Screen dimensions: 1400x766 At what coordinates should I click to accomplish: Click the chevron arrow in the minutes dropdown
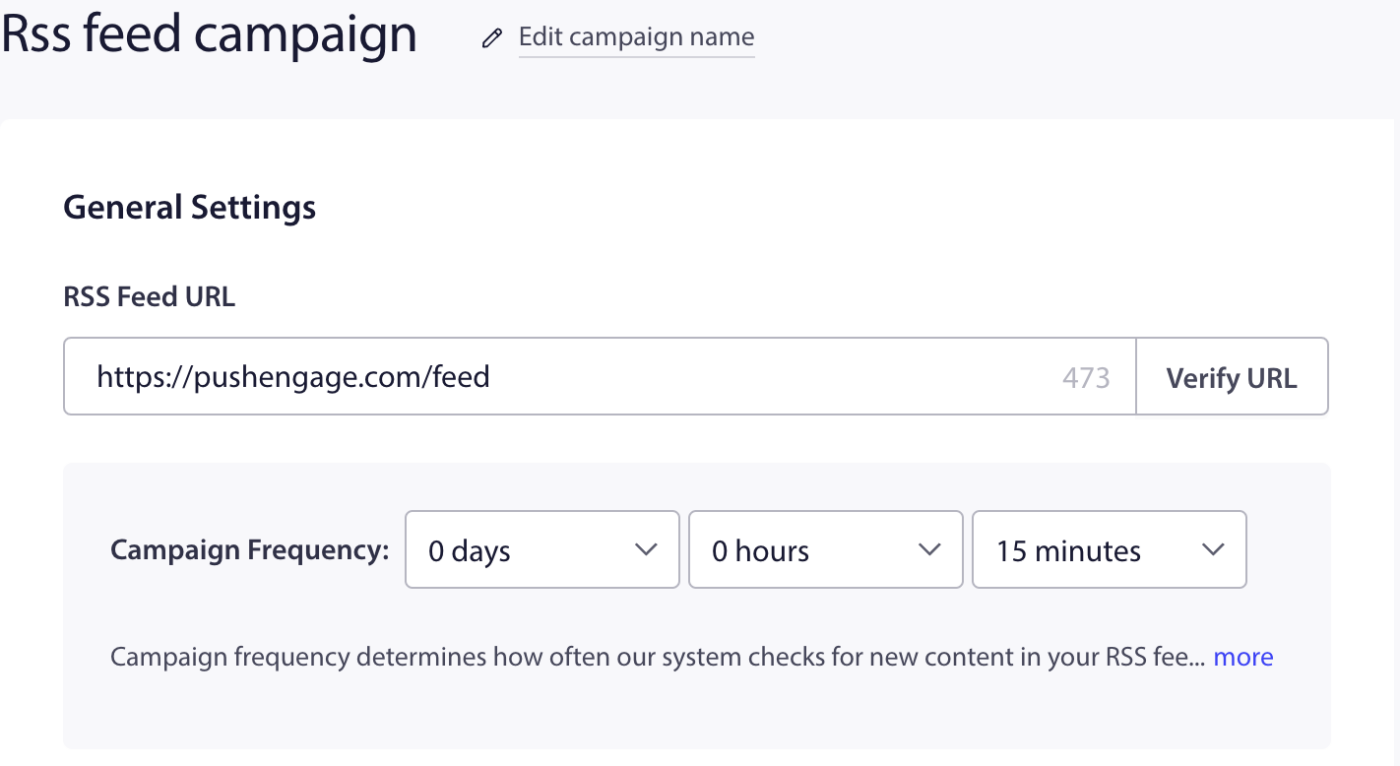pos(1213,550)
